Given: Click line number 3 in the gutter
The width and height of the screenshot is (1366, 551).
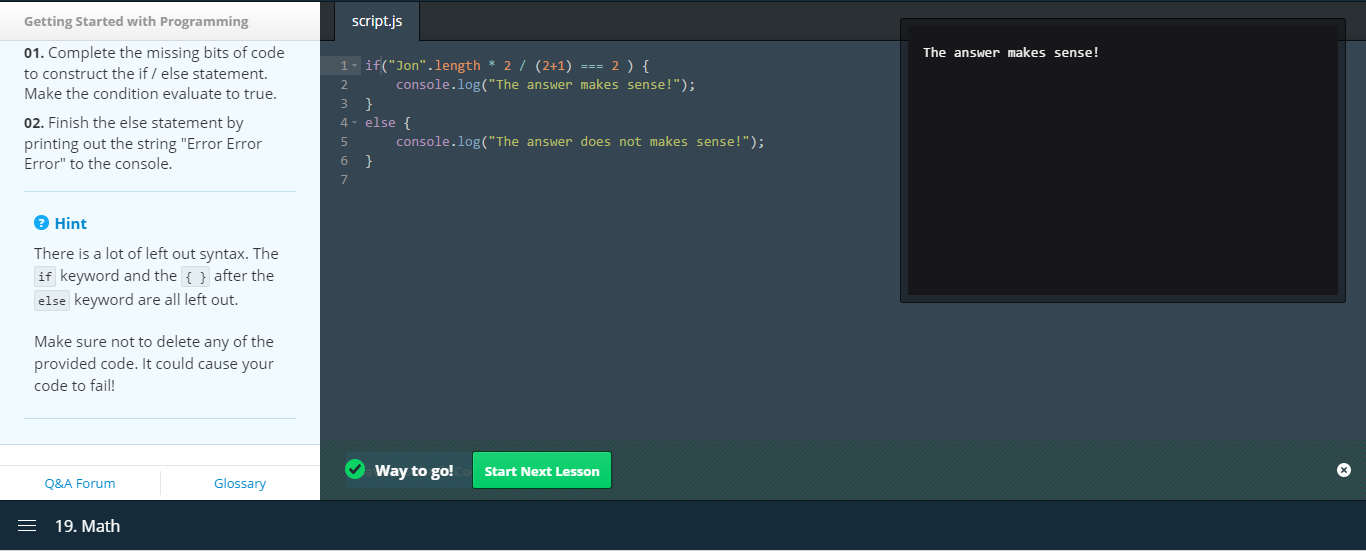Looking at the screenshot, I should click(x=344, y=104).
